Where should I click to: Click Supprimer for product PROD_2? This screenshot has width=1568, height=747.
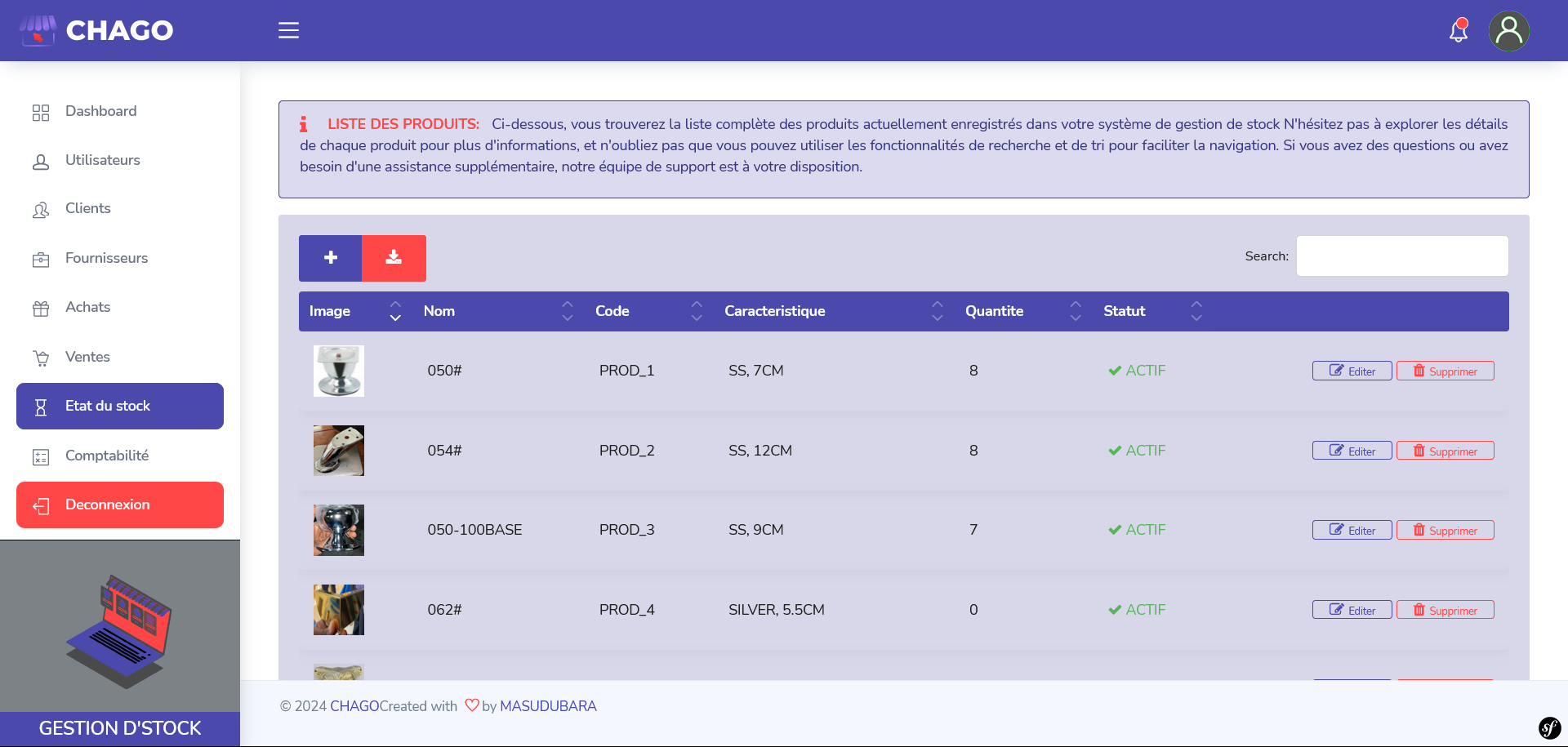tap(1445, 451)
